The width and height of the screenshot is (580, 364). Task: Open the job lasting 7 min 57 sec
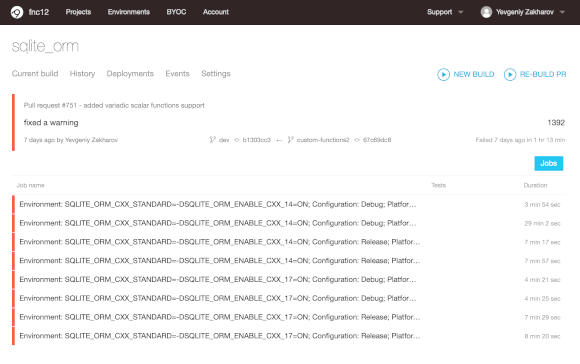(289, 261)
